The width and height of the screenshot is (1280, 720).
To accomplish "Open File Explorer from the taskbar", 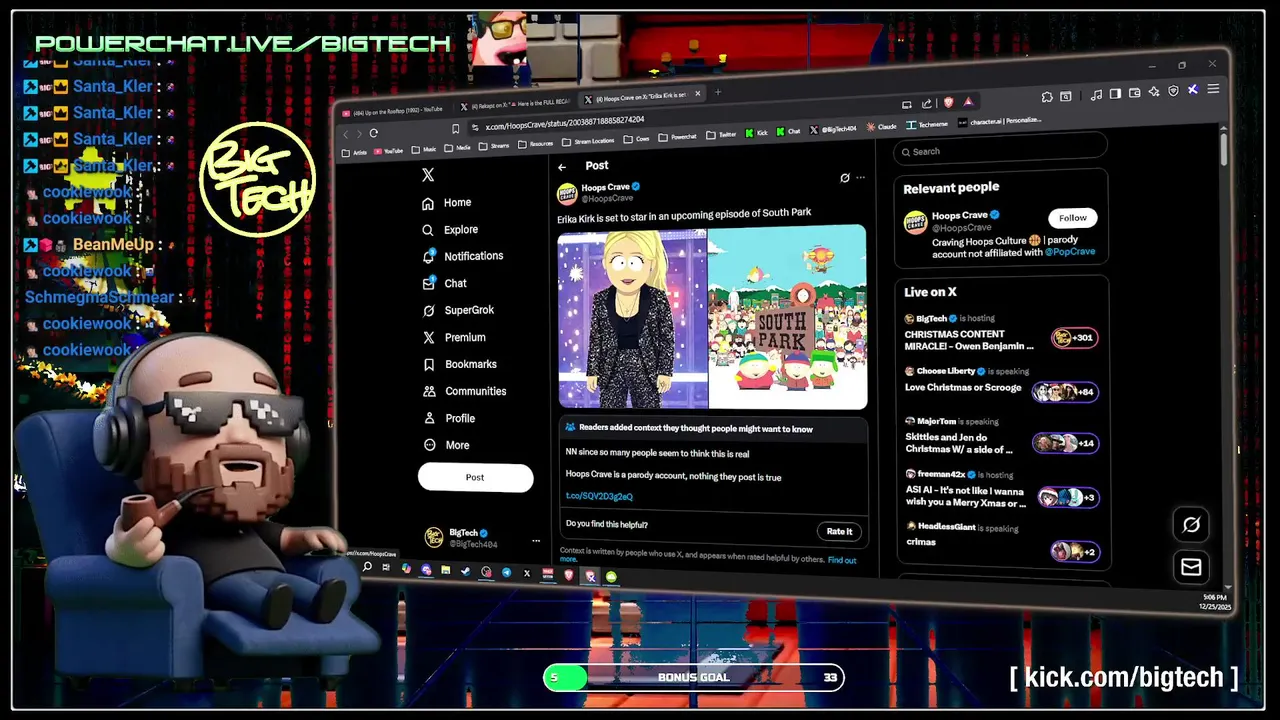I will 446,570.
